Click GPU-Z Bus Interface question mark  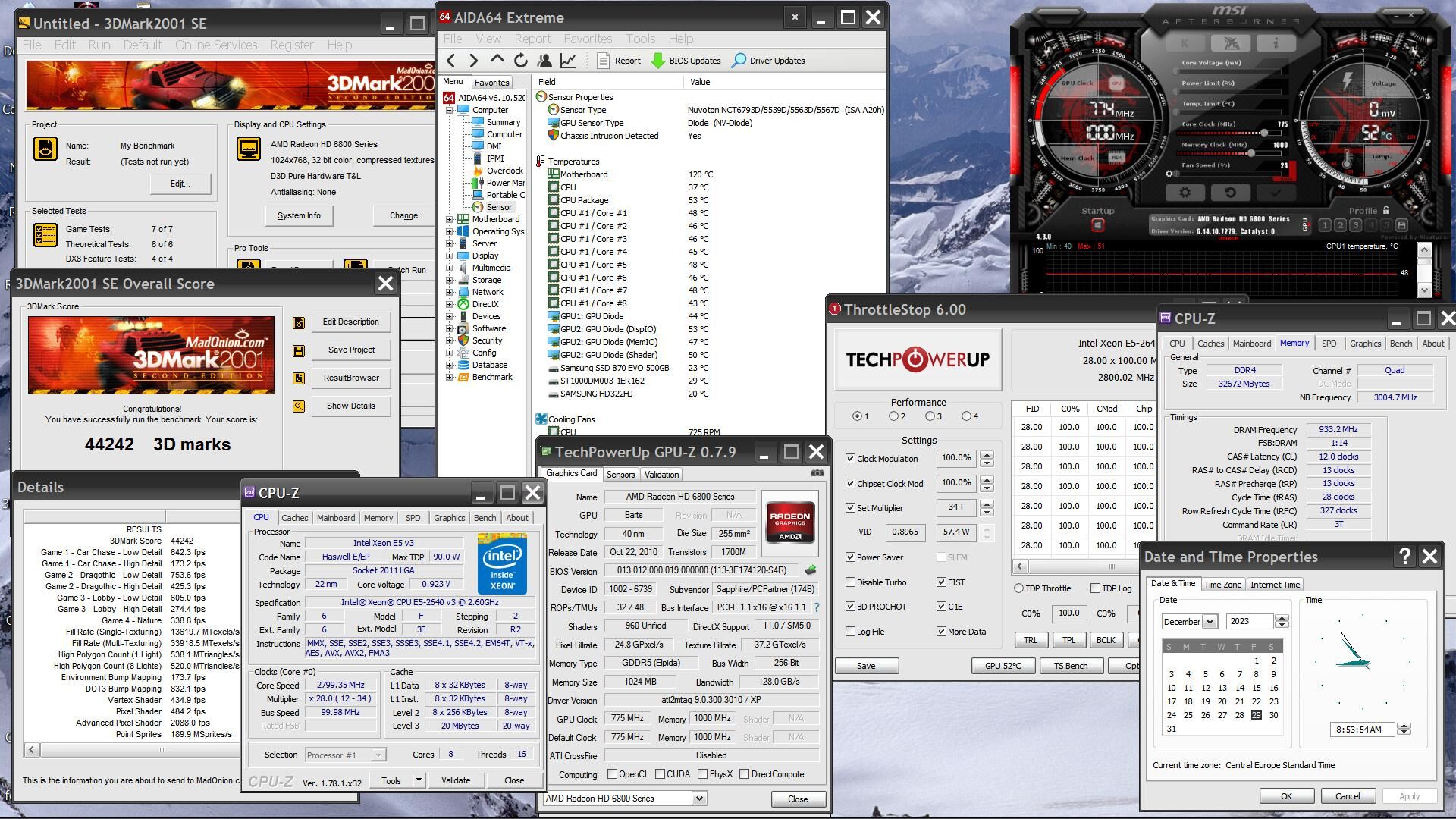[817, 607]
